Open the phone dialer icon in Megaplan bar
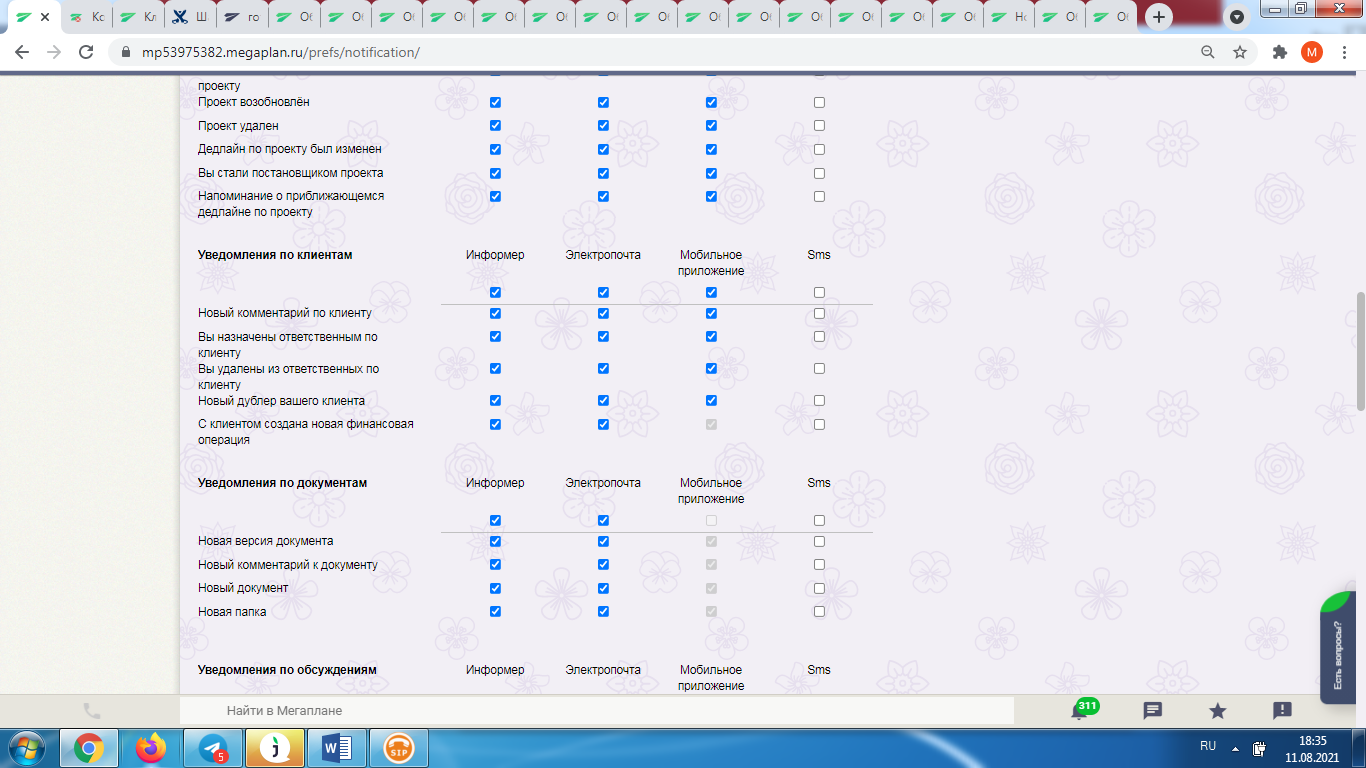The image size is (1366, 768). (x=91, y=711)
